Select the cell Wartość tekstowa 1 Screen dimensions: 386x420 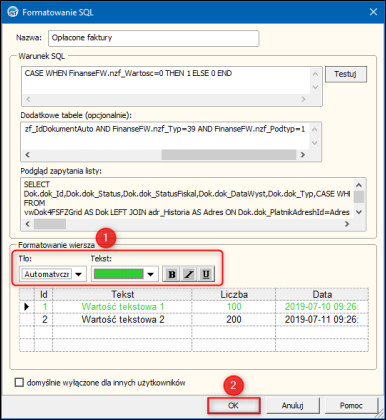tap(122, 307)
